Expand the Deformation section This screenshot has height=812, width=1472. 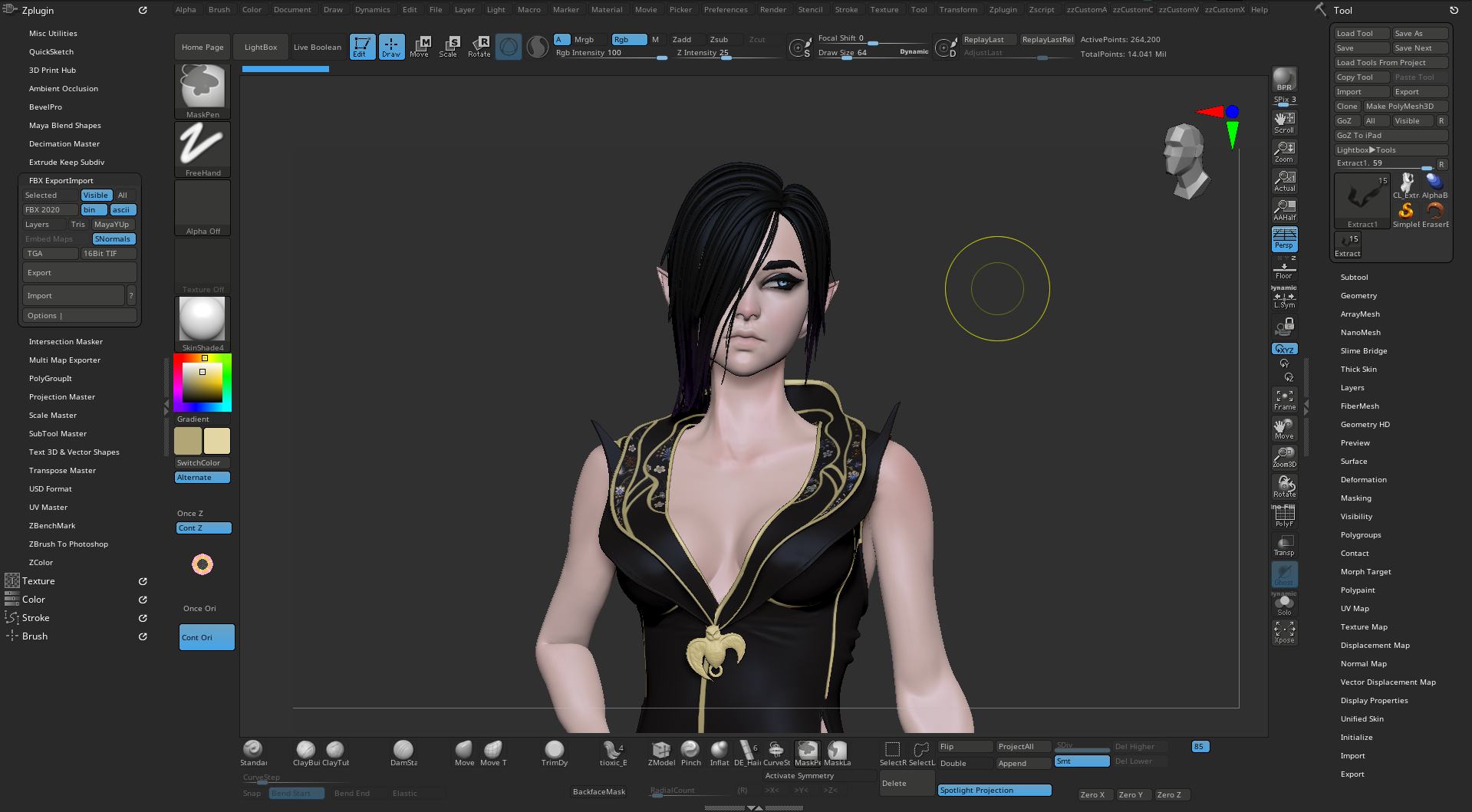1363,480
